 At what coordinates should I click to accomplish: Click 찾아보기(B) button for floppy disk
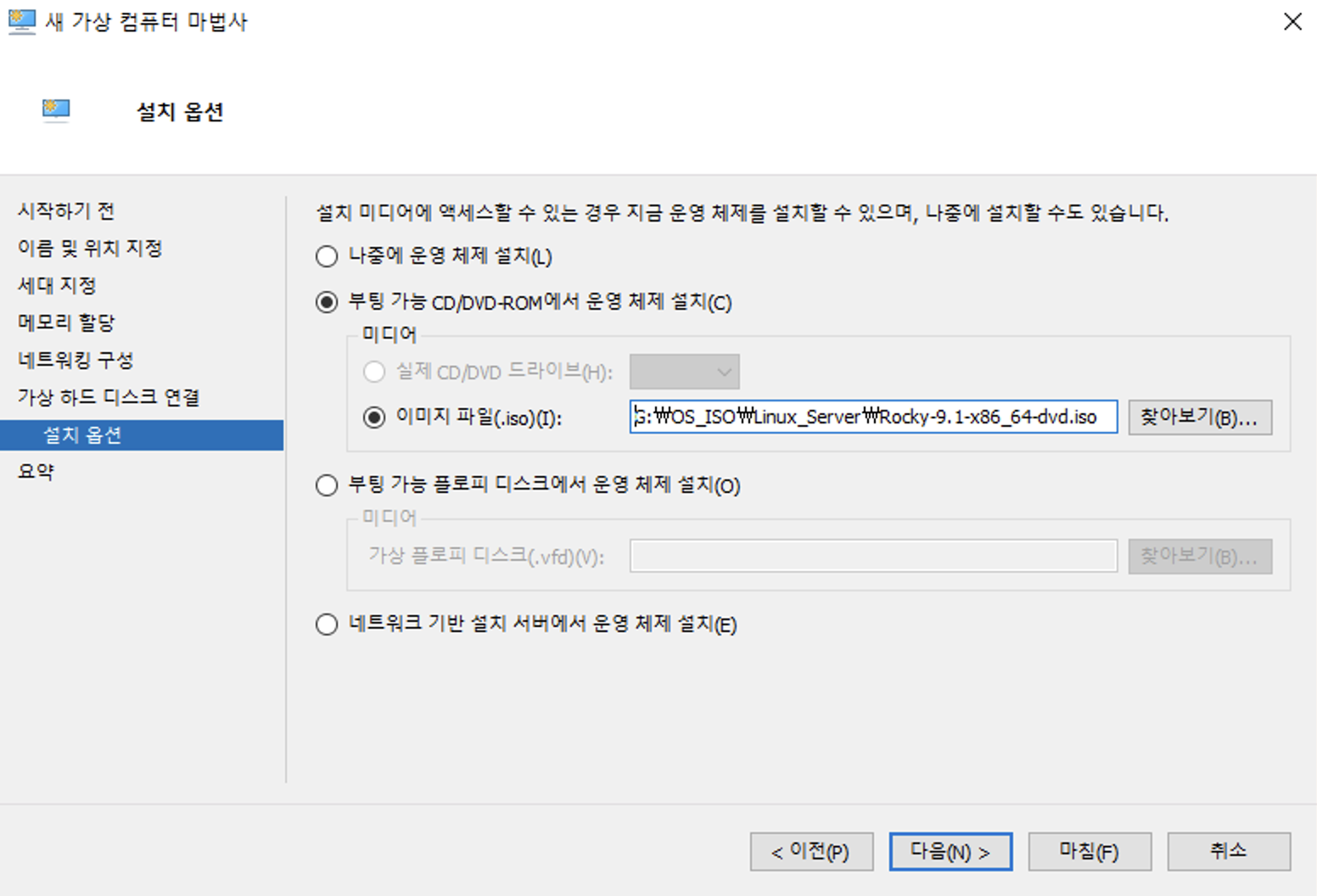pyautogui.click(x=1200, y=557)
